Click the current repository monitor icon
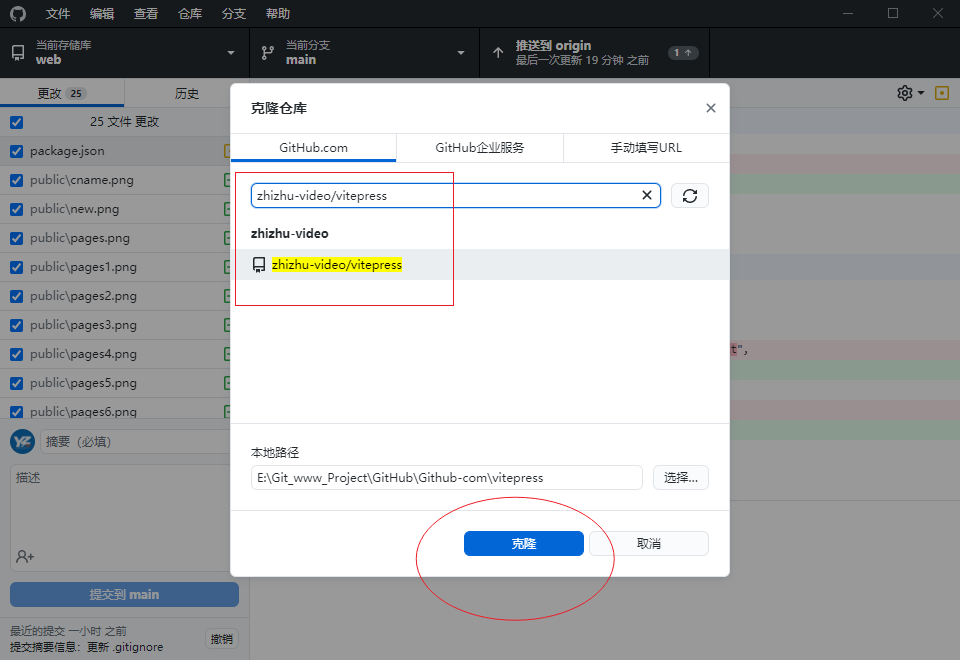The width and height of the screenshot is (960, 660). (x=18, y=53)
